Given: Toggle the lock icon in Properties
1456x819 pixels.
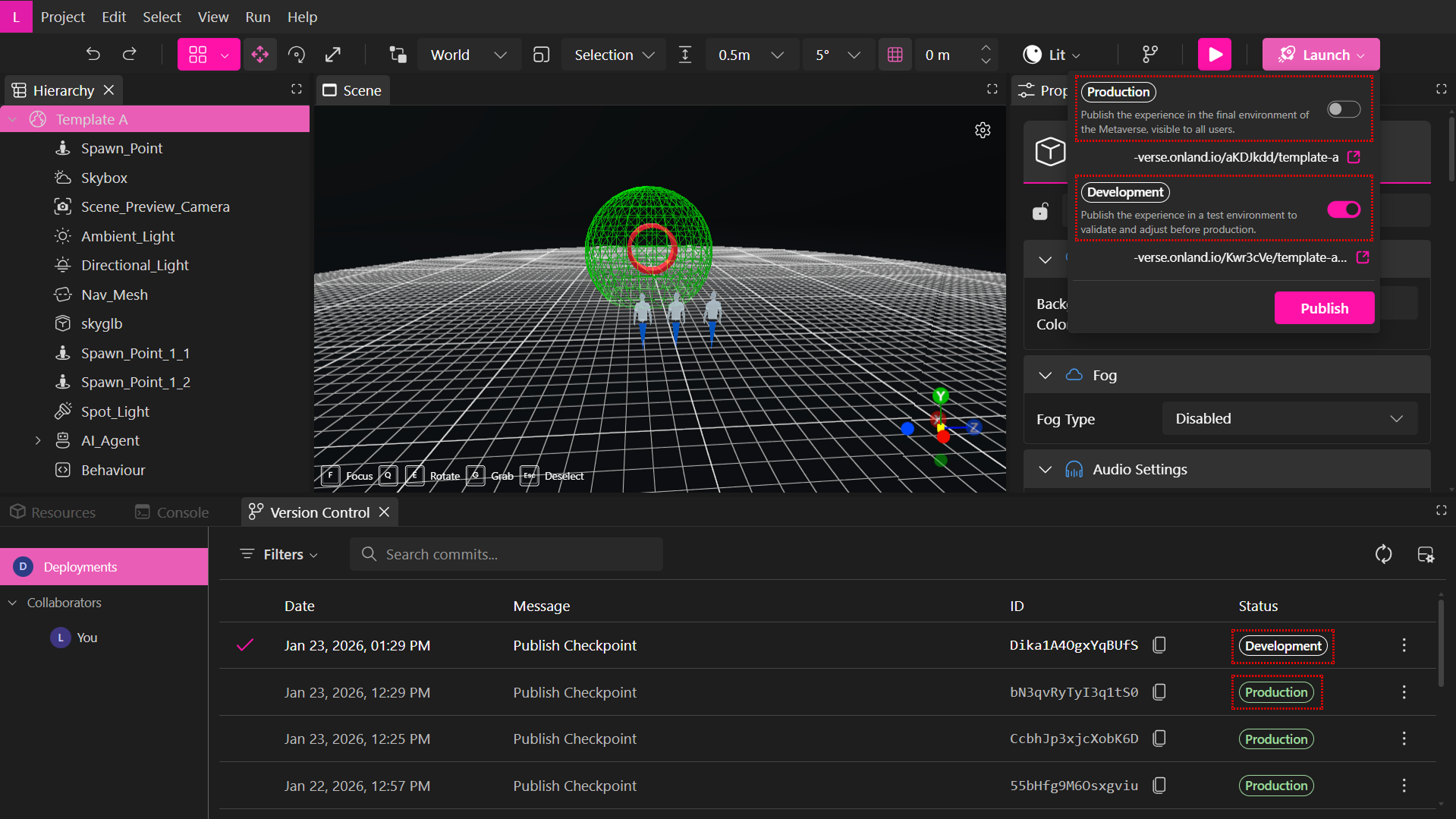Looking at the screenshot, I should click(x=1040, y=212).
